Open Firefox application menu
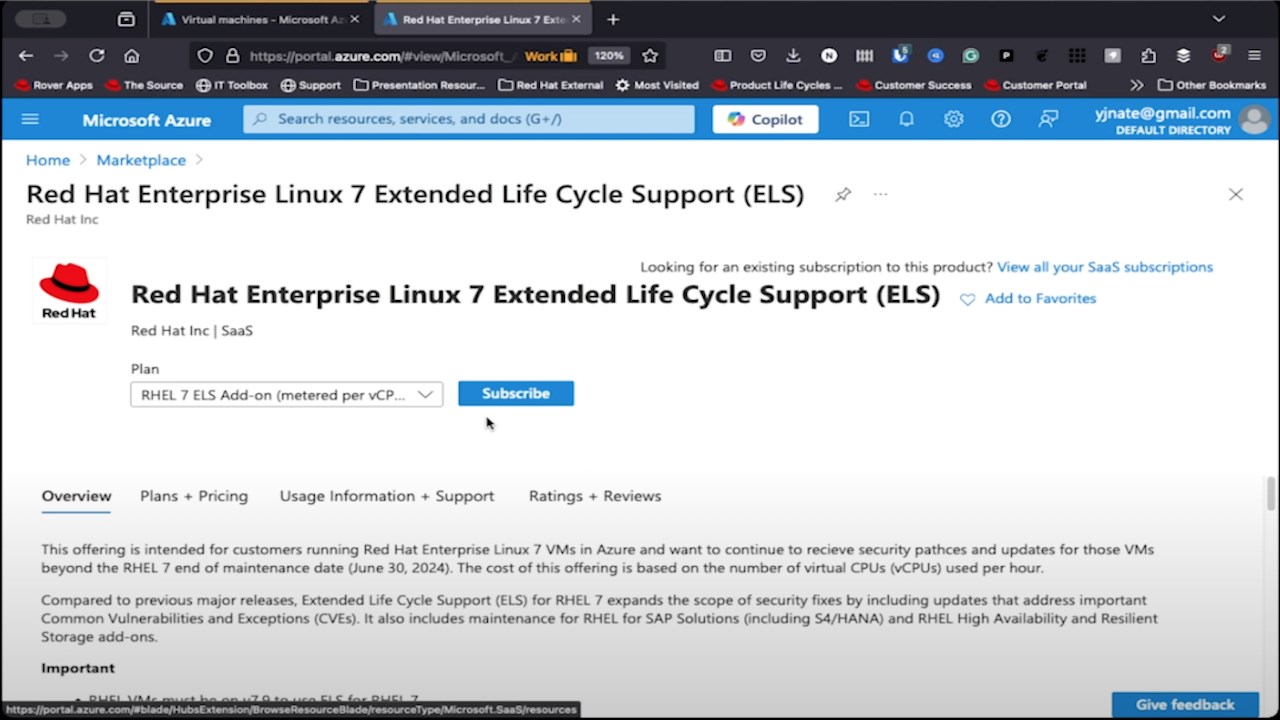 tap(1254, 56)
